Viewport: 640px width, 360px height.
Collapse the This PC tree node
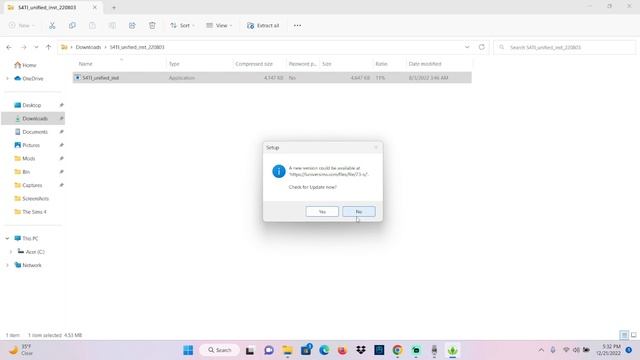pos(7,238)
